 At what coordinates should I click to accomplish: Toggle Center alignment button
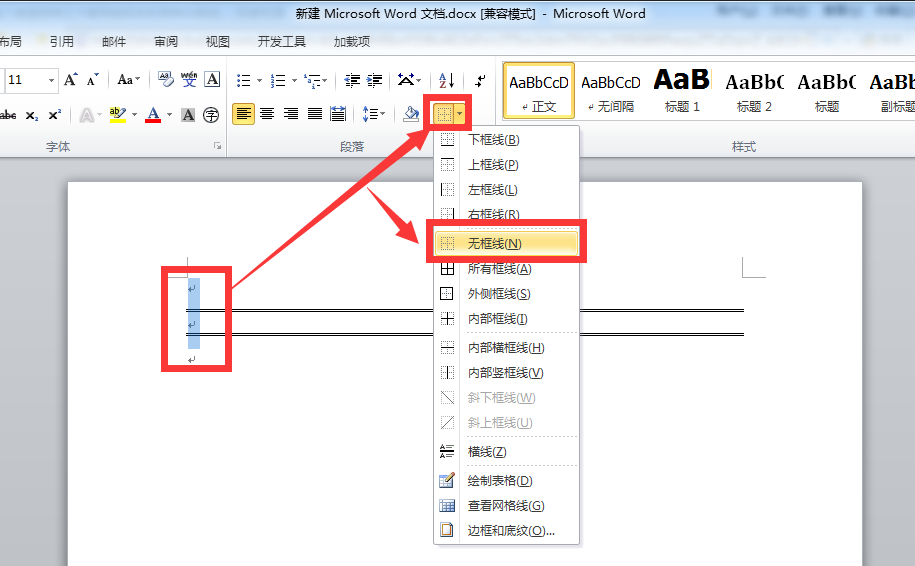click(x=267, y=114)
